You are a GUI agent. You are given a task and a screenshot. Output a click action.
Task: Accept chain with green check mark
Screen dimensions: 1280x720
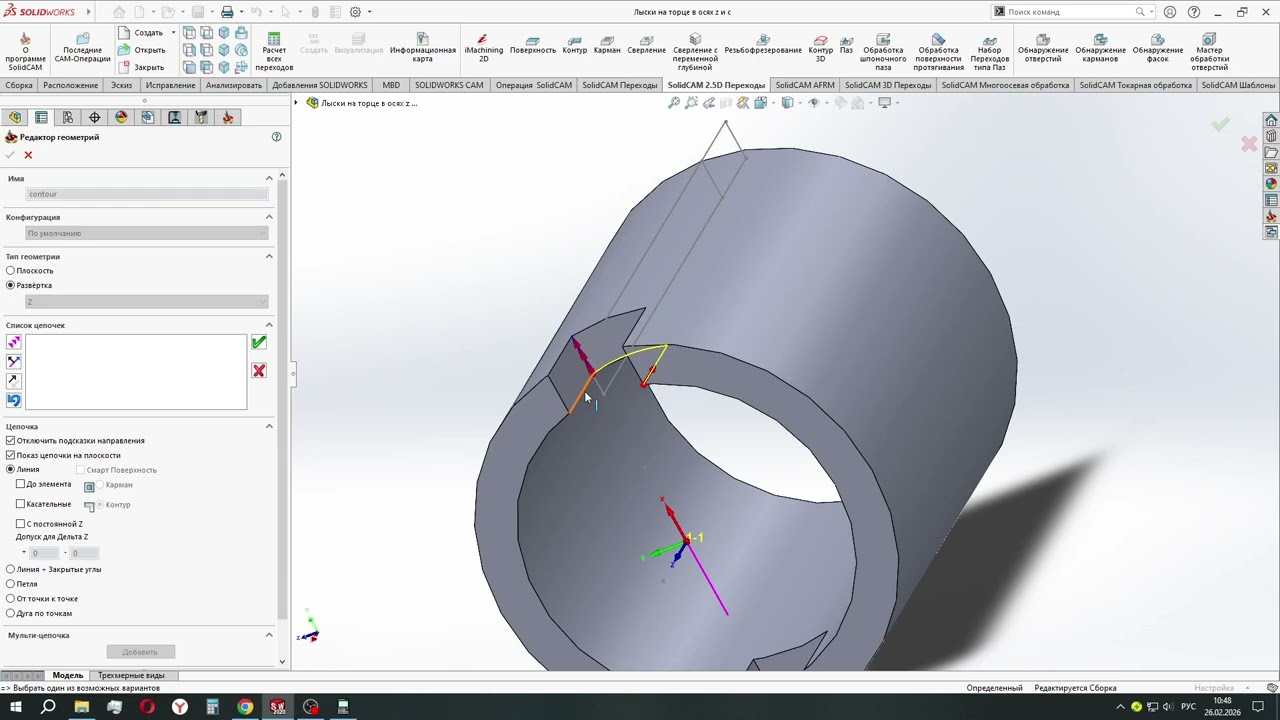(259, 342)
